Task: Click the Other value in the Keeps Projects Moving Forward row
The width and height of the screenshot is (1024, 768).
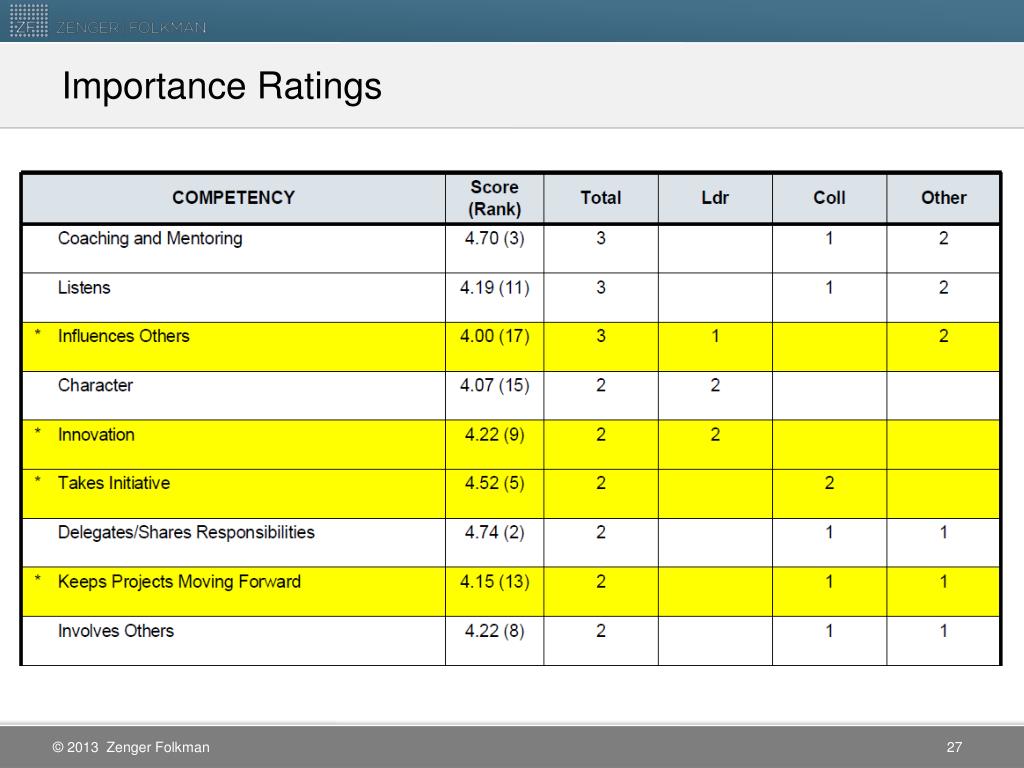Action: point(944,582)
